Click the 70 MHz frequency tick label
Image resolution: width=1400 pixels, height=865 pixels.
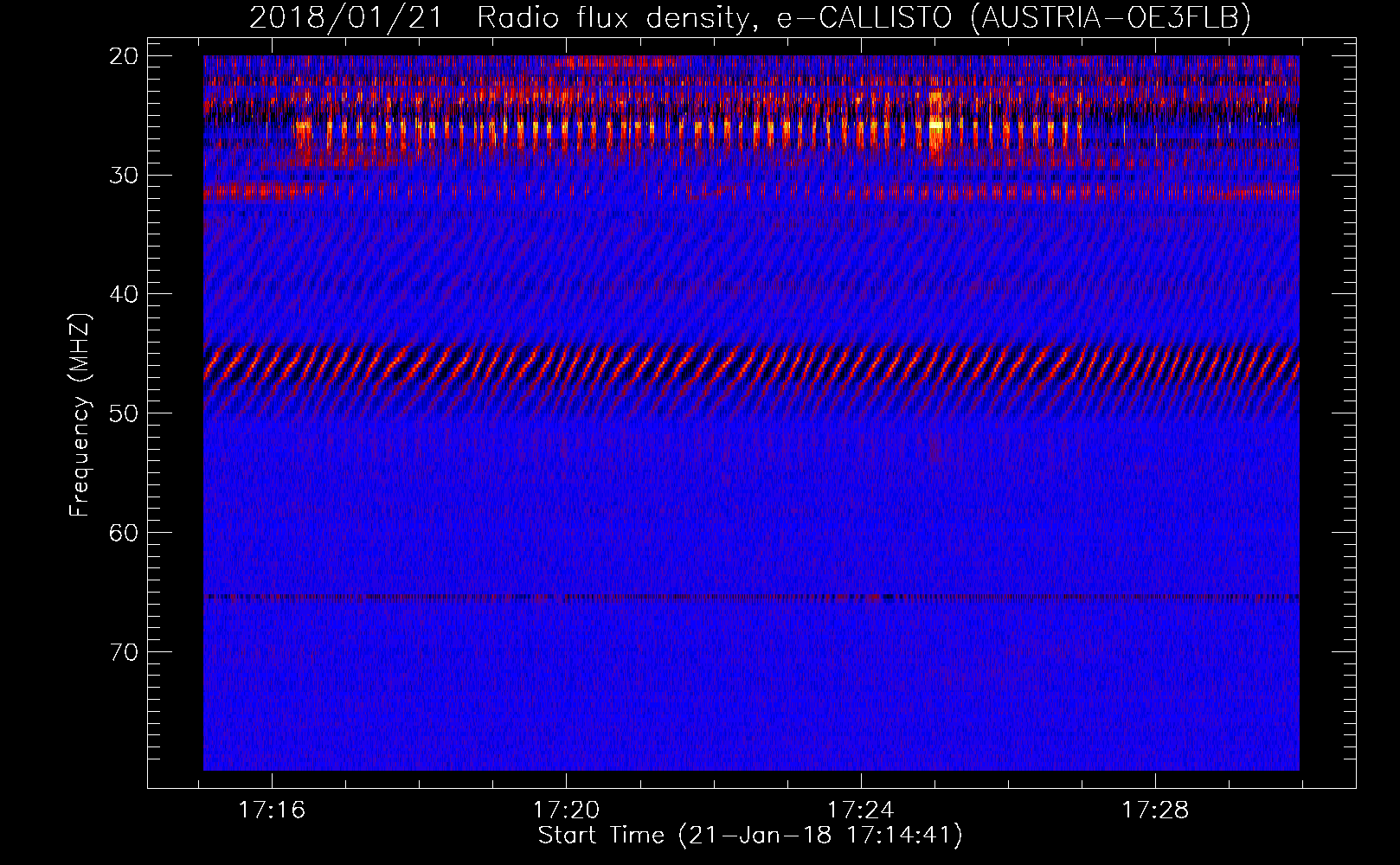coord(125,651)
